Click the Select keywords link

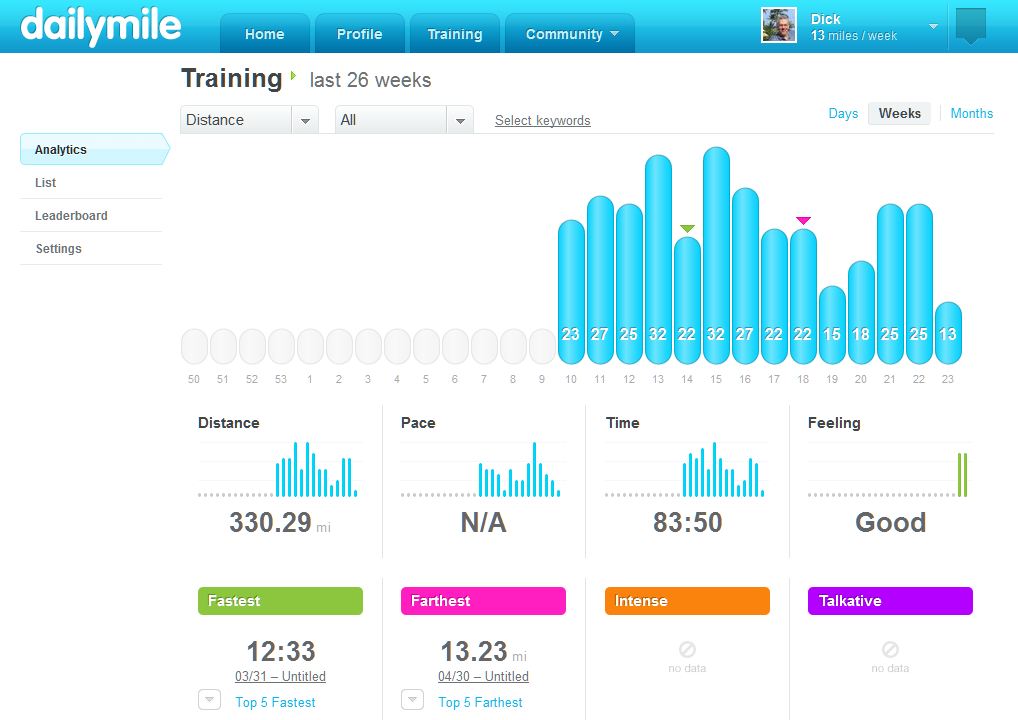pyautogui.click(x=542, y=121)
